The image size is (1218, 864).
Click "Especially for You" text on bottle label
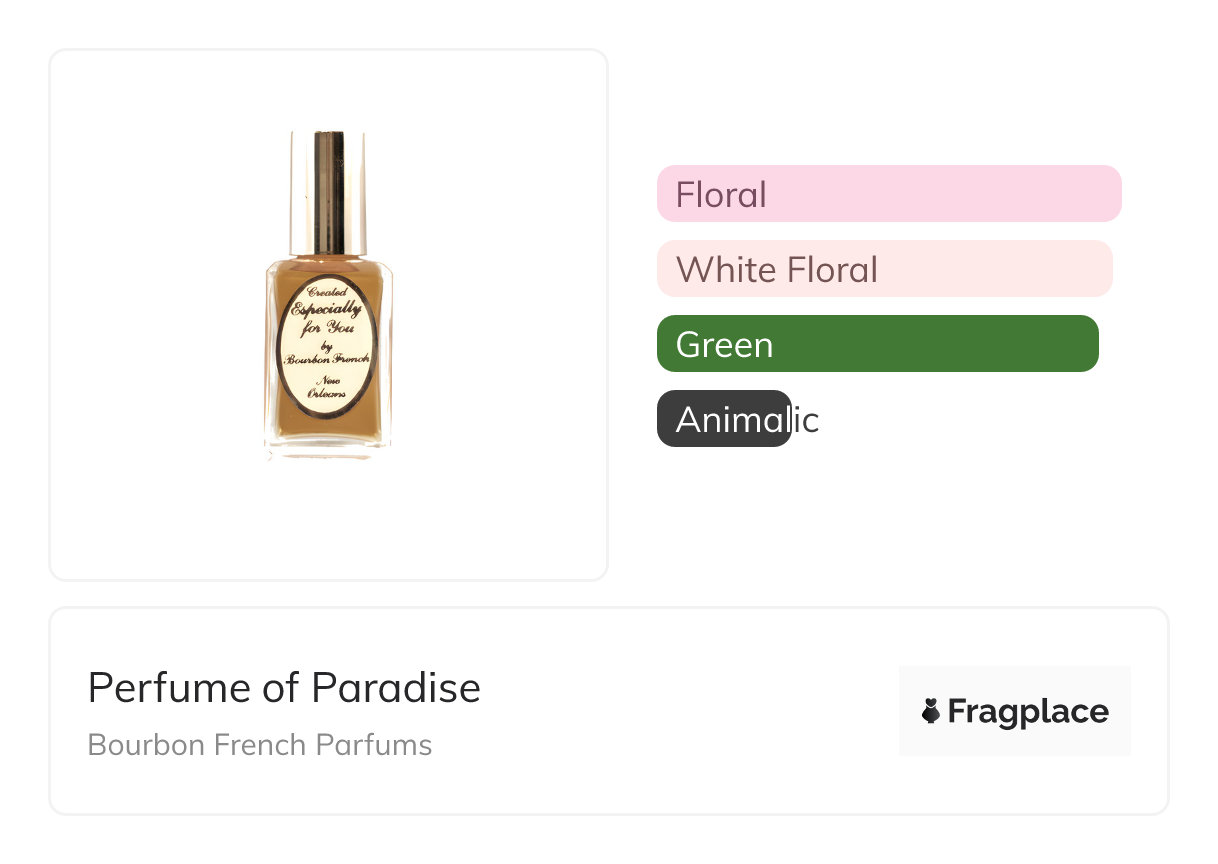point(327,317)
